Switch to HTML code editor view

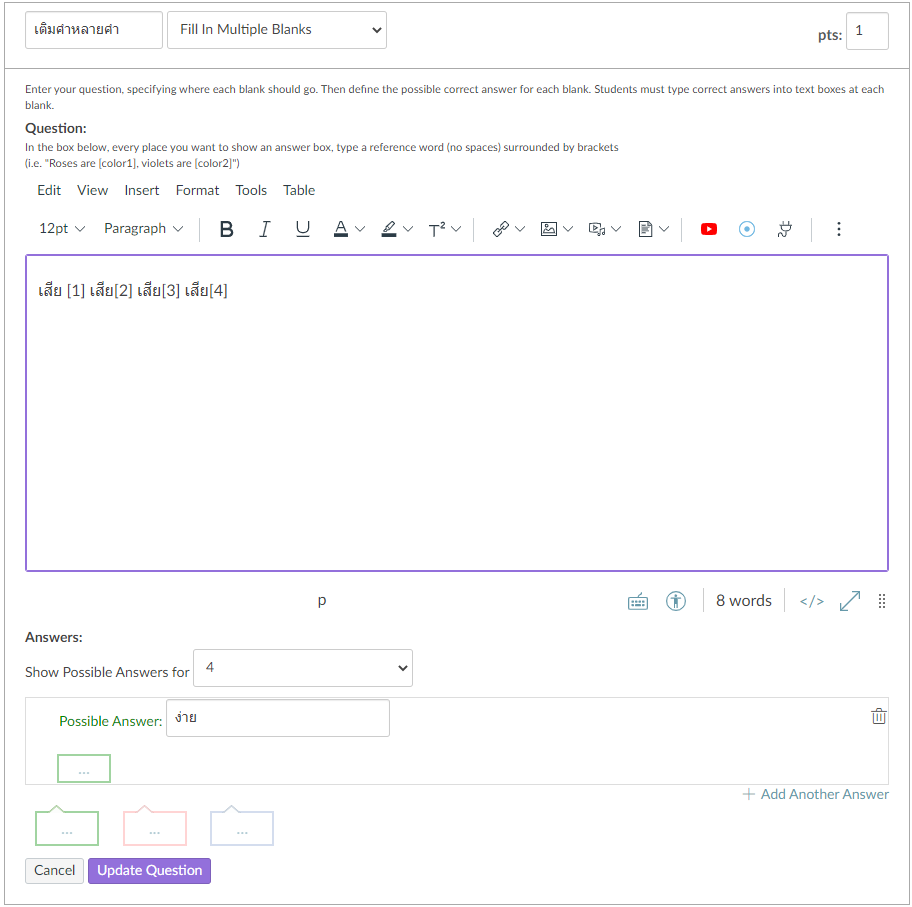click(812, 601)
